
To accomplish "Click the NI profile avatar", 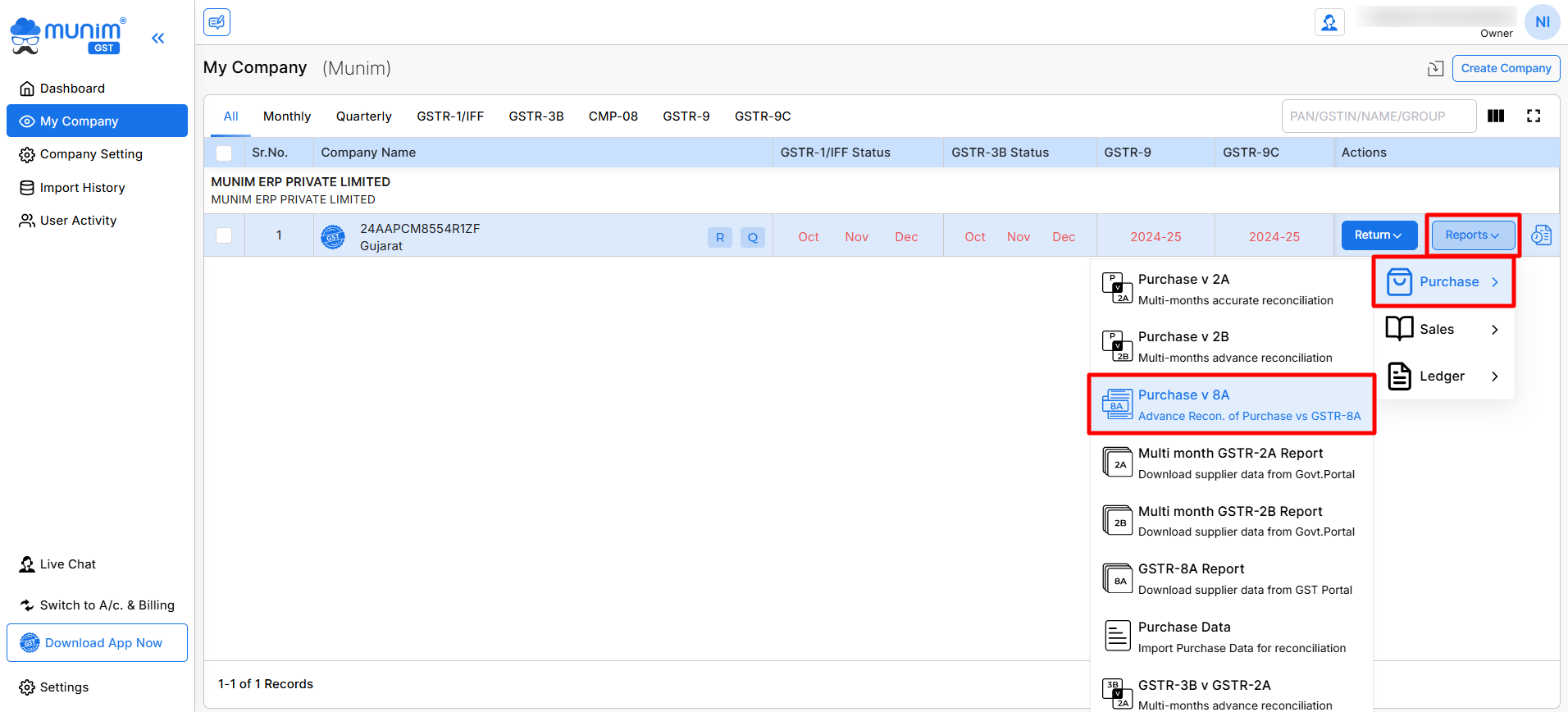I will click(1542, 22).
